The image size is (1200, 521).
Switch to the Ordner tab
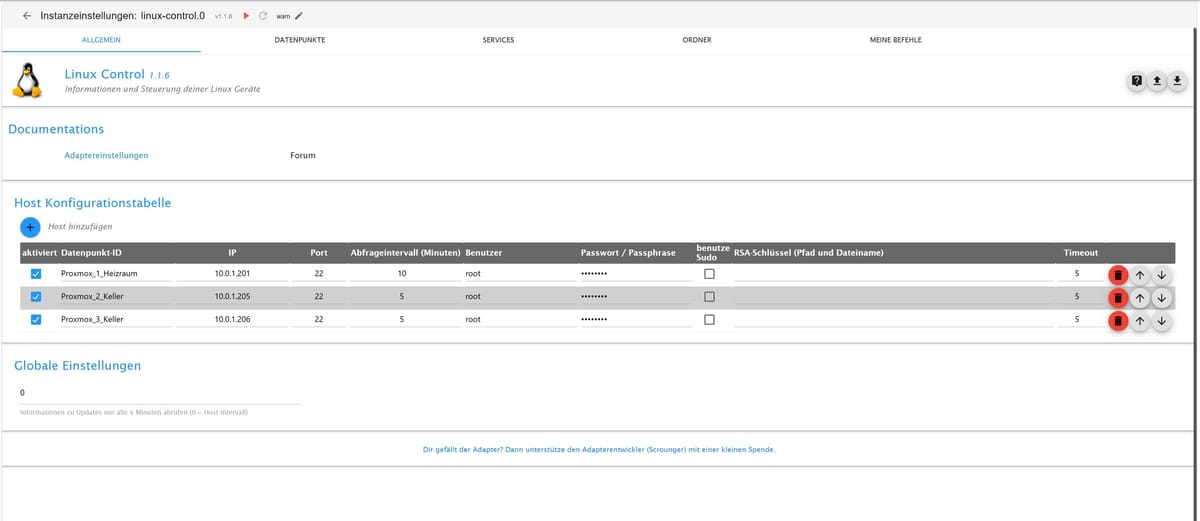point(697,40)
